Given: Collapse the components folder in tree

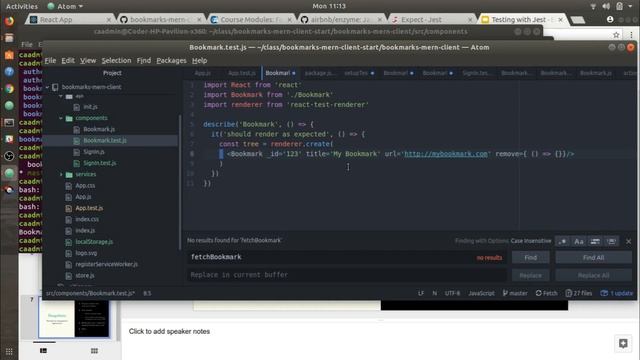Looking at the screenshot, I should (61, 118).
